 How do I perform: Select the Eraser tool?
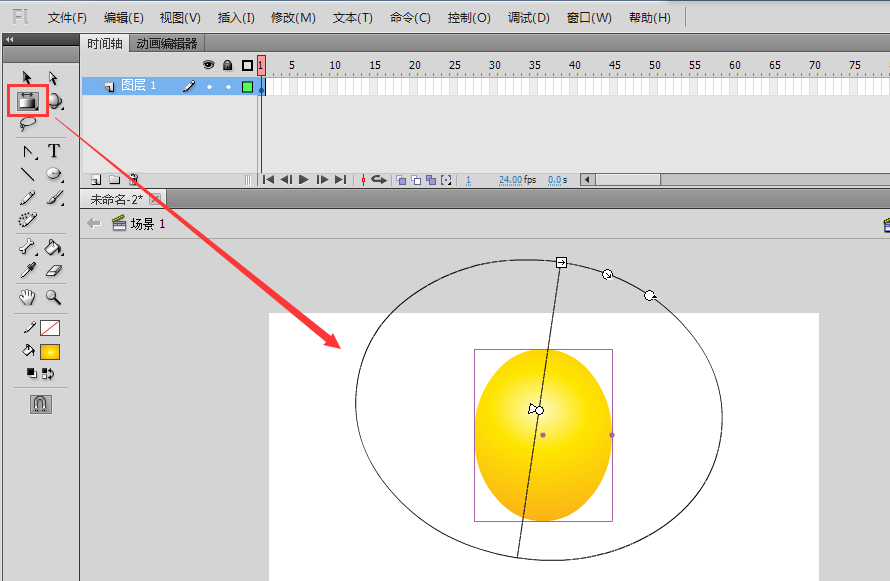[x=54, y=271]
